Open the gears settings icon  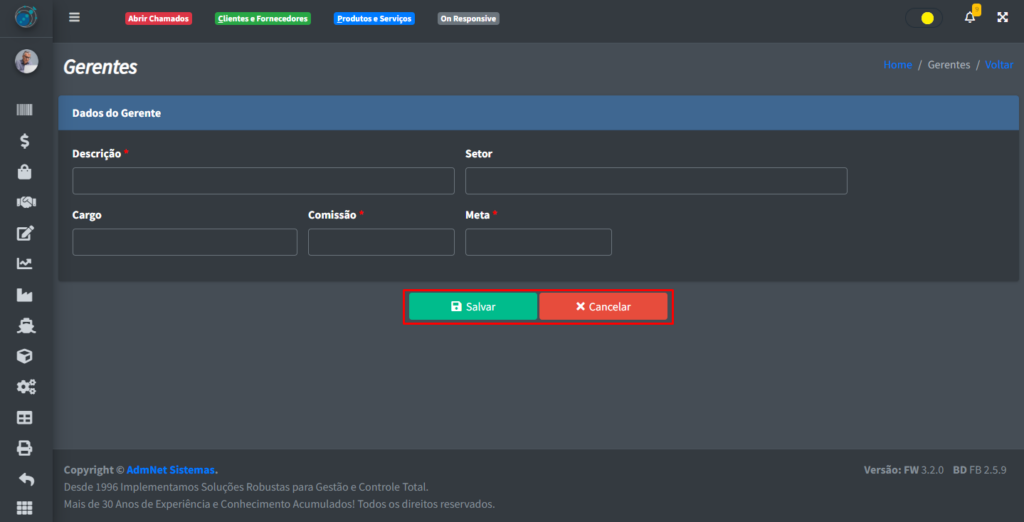tap(25, 386)
